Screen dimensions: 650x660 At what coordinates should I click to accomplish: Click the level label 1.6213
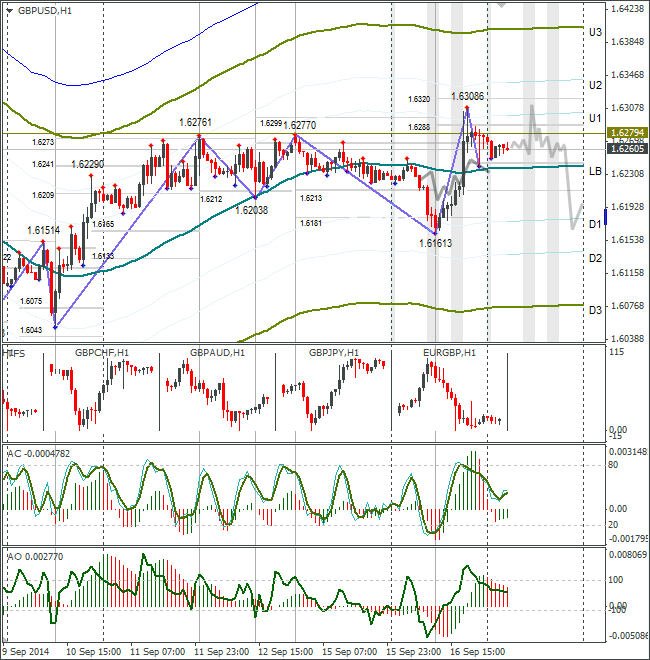pos(311,198)
